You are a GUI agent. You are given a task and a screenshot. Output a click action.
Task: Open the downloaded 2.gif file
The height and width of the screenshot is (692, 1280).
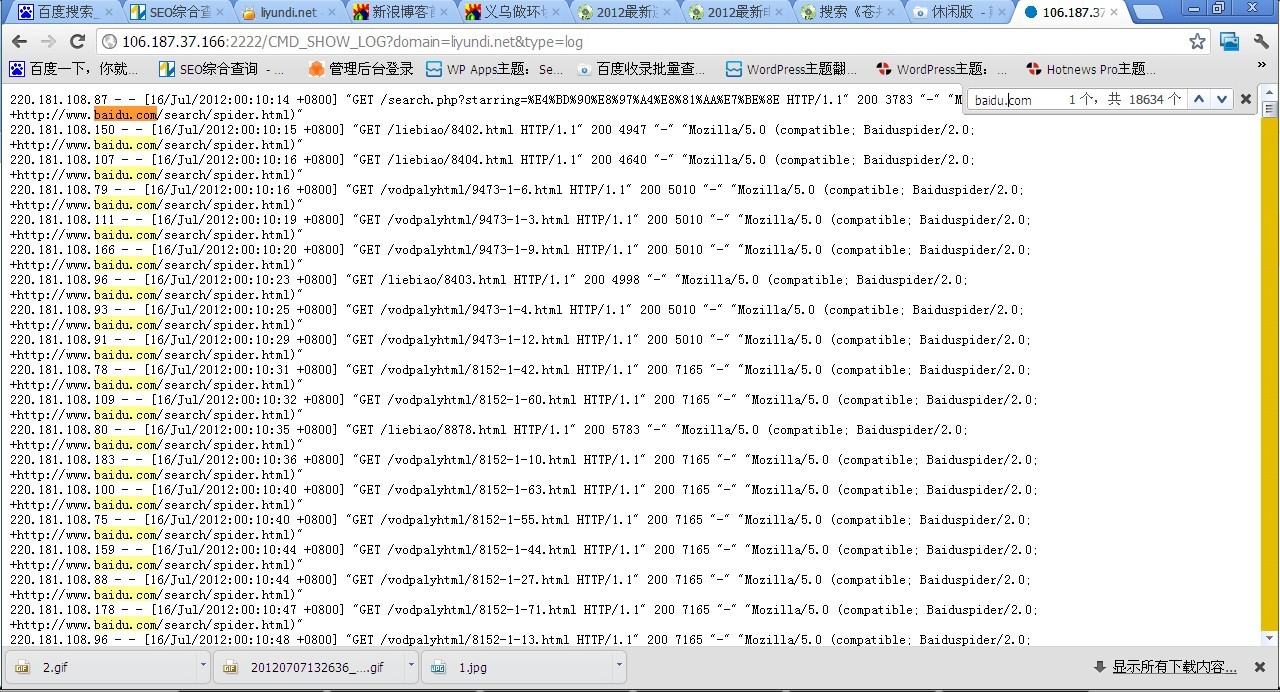(102, 666)
